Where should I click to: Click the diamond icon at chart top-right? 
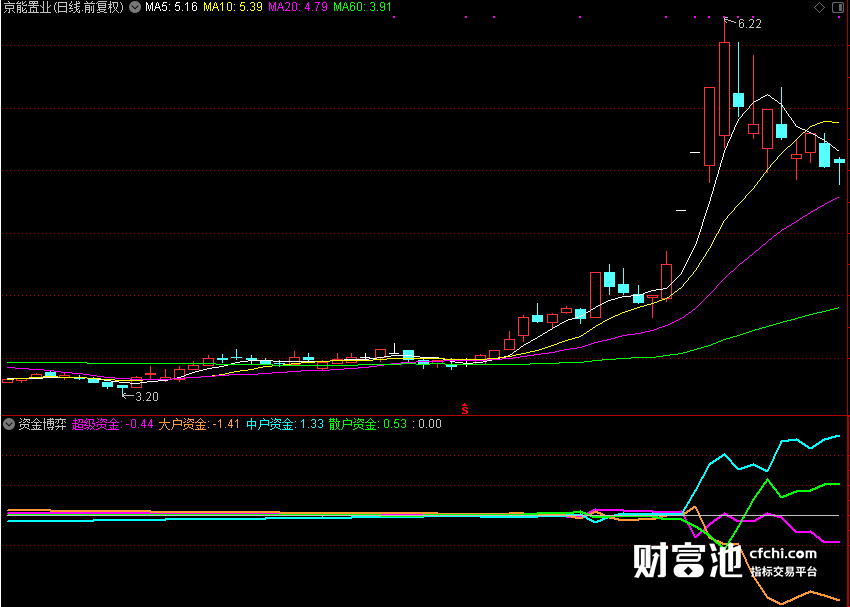pyautogui.click(x=820, y=8)
